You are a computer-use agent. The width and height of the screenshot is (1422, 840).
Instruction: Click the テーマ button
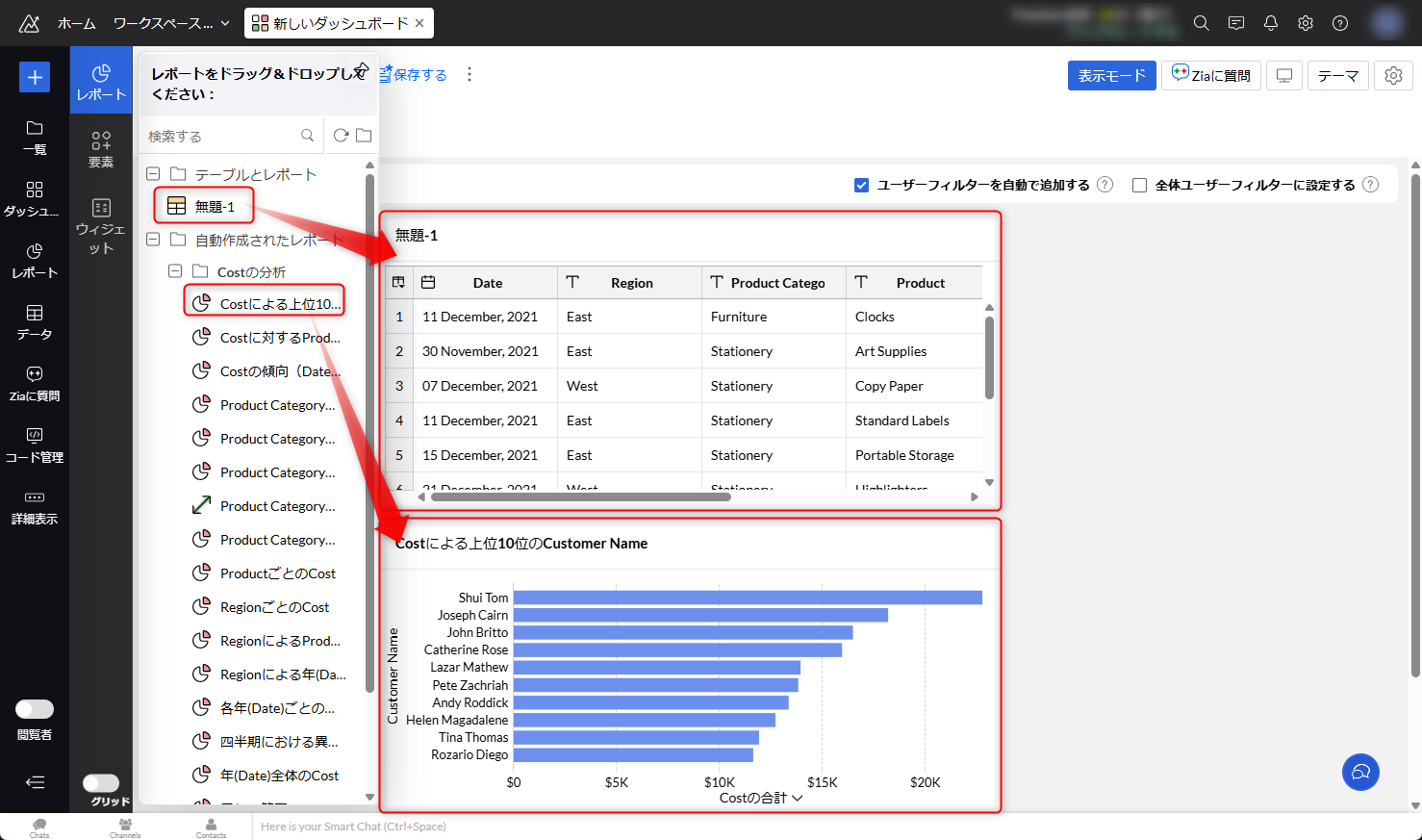[x=1337, y=75]
